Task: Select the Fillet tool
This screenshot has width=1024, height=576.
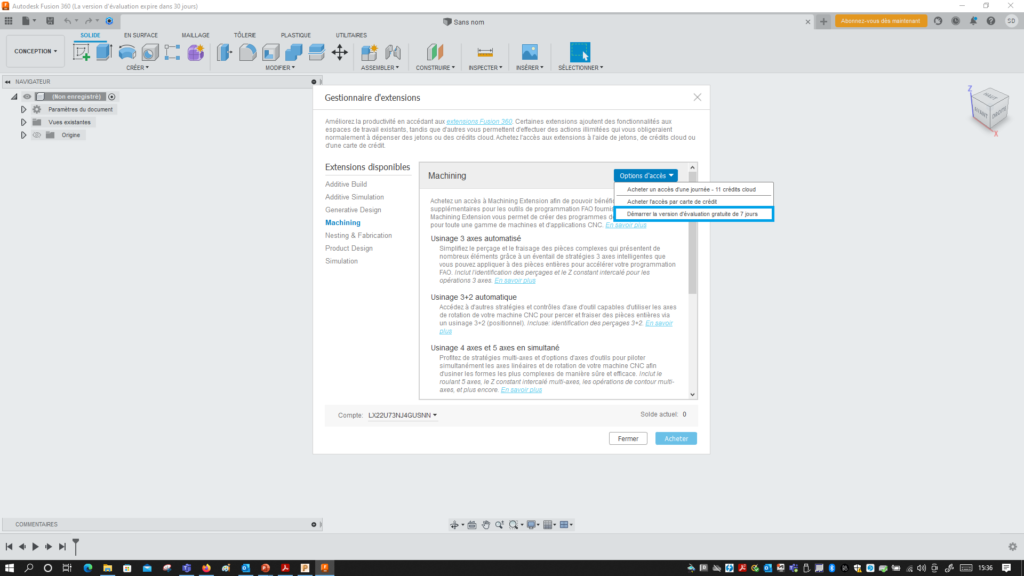Action: click(x=248, y=52)
